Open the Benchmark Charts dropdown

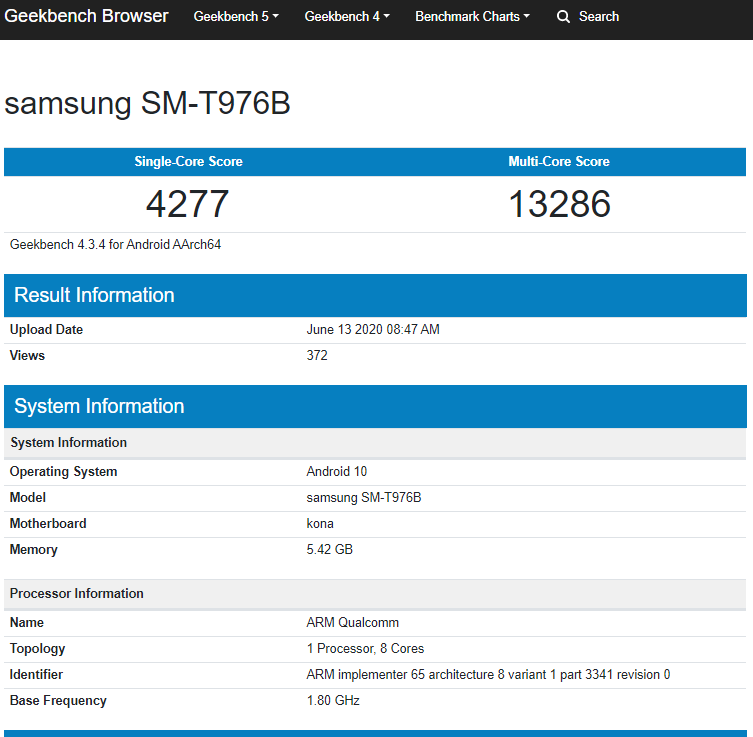(472, 16)
